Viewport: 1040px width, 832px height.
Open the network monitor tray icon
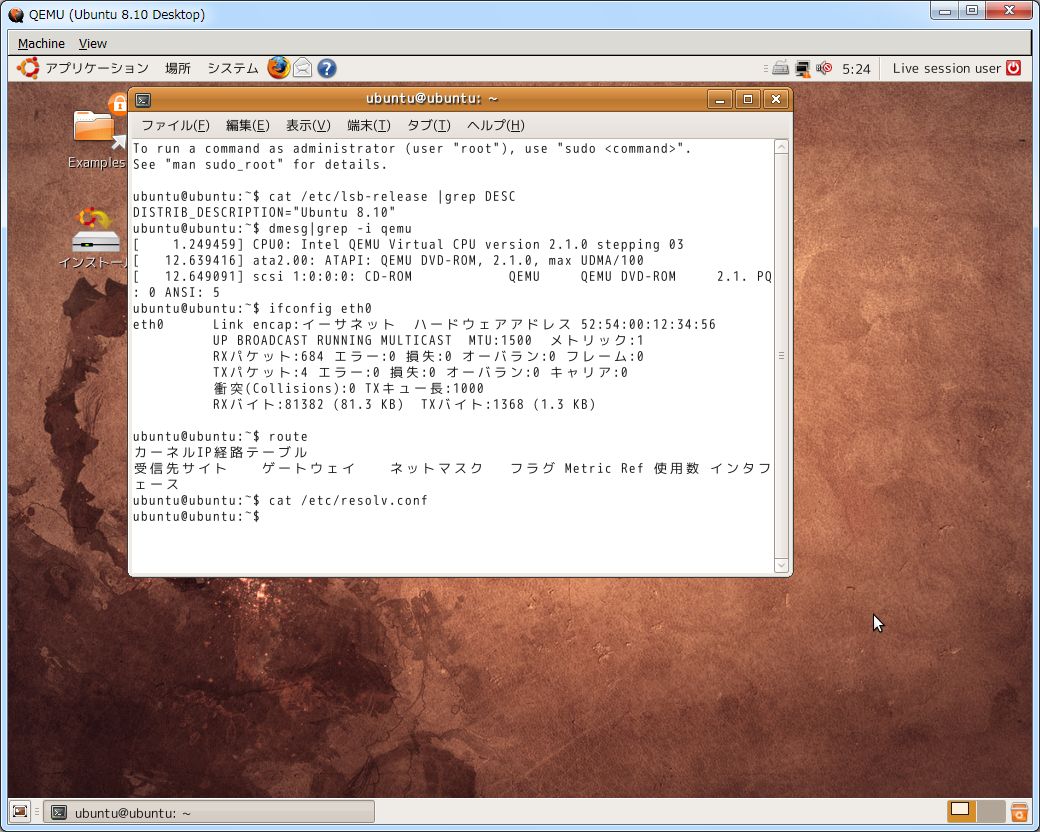tap(803, 68)
